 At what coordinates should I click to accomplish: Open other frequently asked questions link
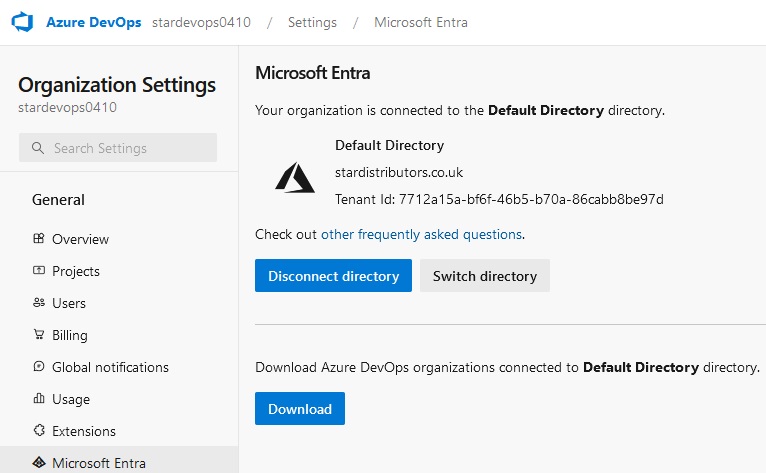coord(421,235)
